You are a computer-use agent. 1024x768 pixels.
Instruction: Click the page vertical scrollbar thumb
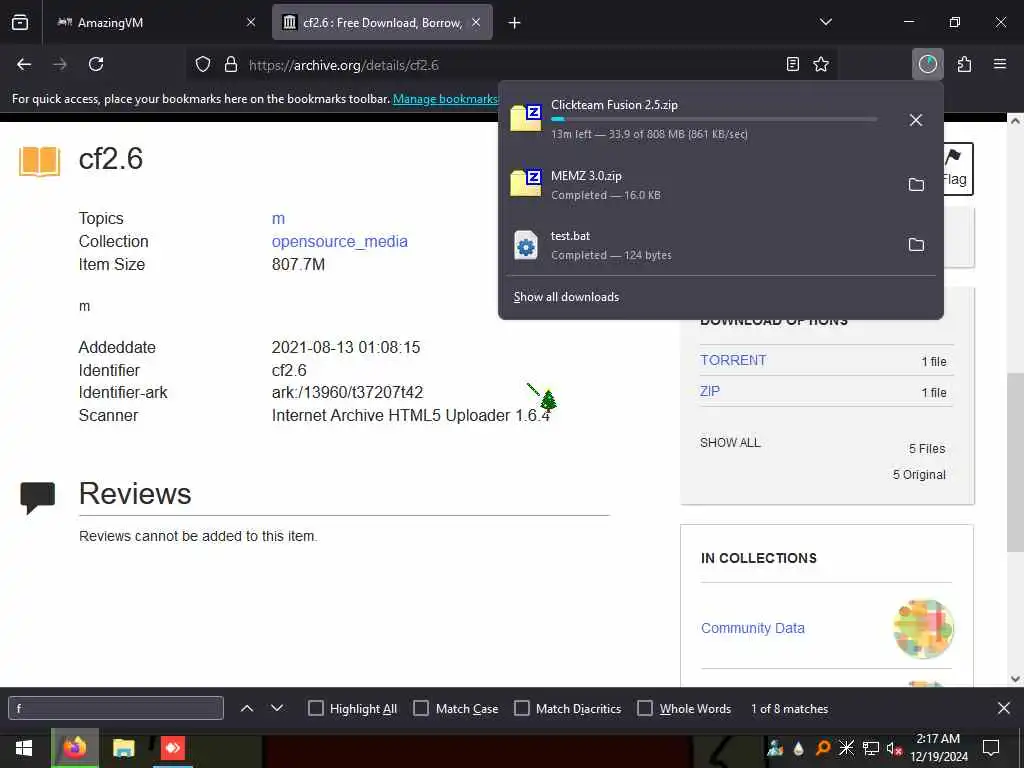1015,462
